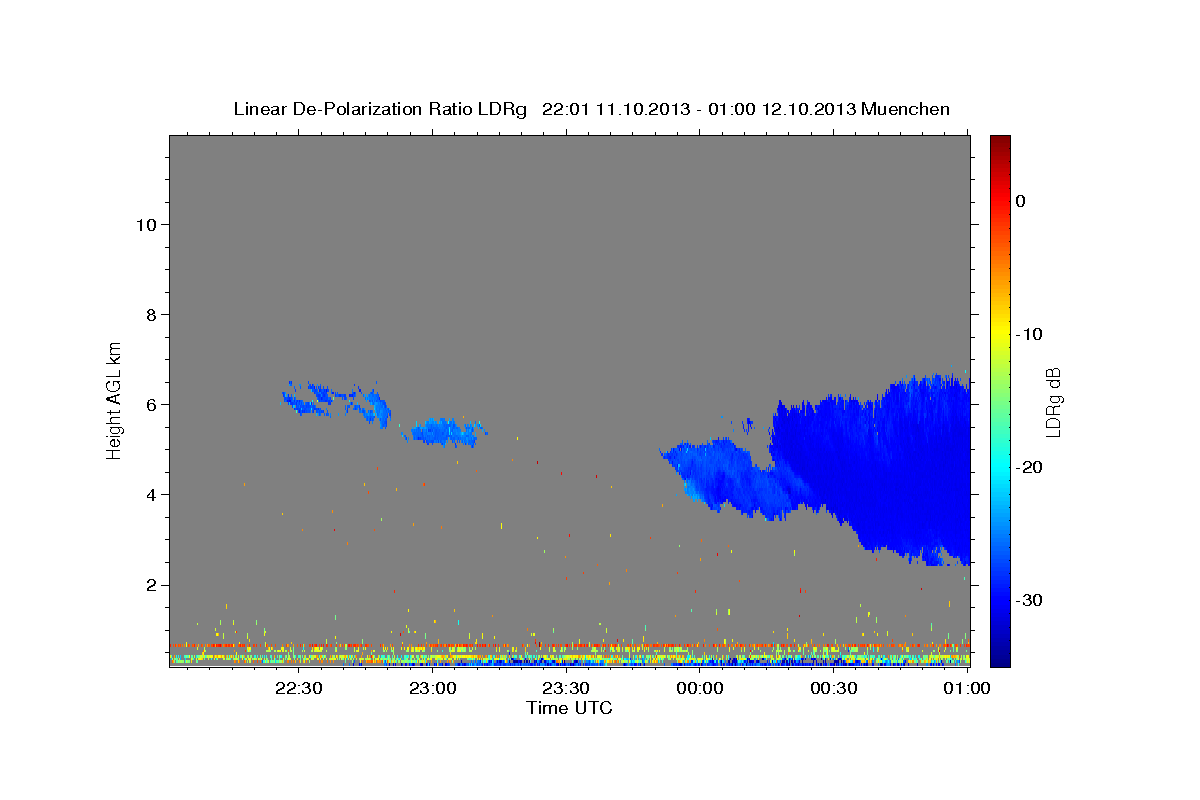Click the height tick label 10
This screenshot has height=800, width=1200.
point(146,224)
